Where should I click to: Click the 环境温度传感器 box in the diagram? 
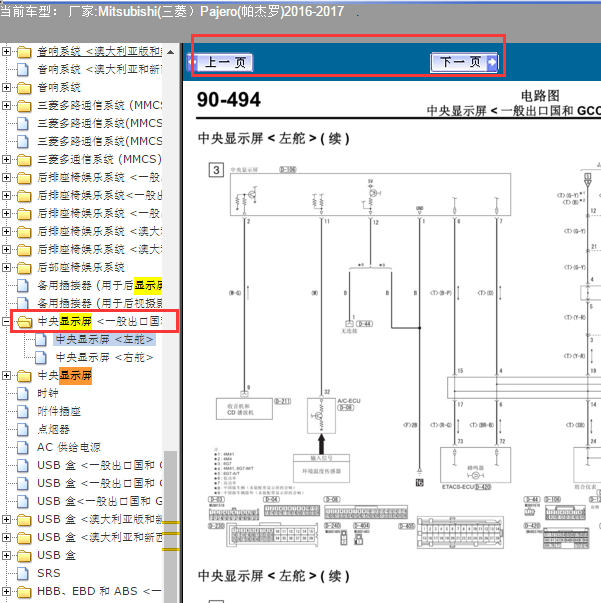tap(321, 471)
